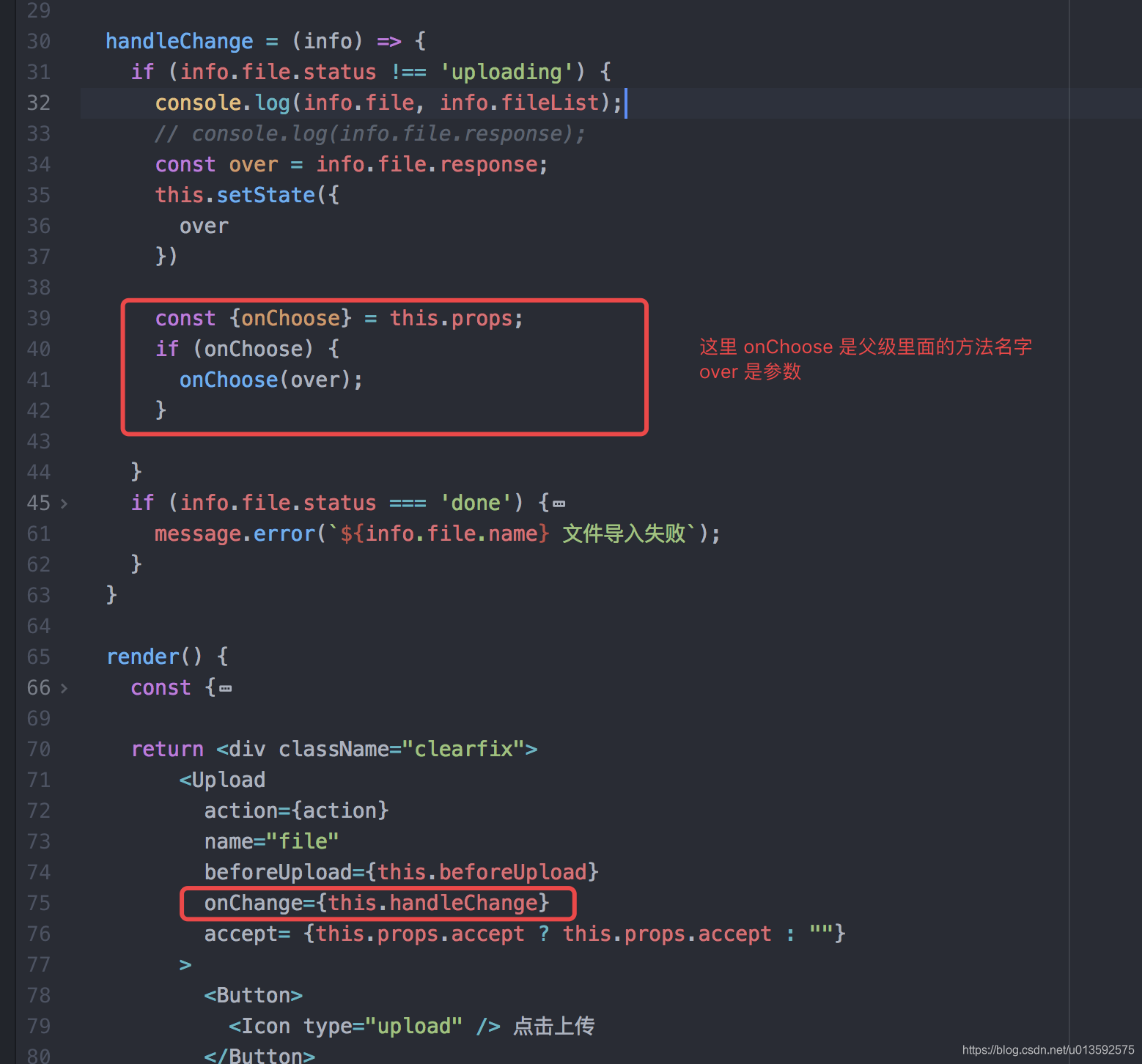Click info.file.response on line 34
The width and height of the screenshot is (1142, 1064).
click(x=427, y=164)
